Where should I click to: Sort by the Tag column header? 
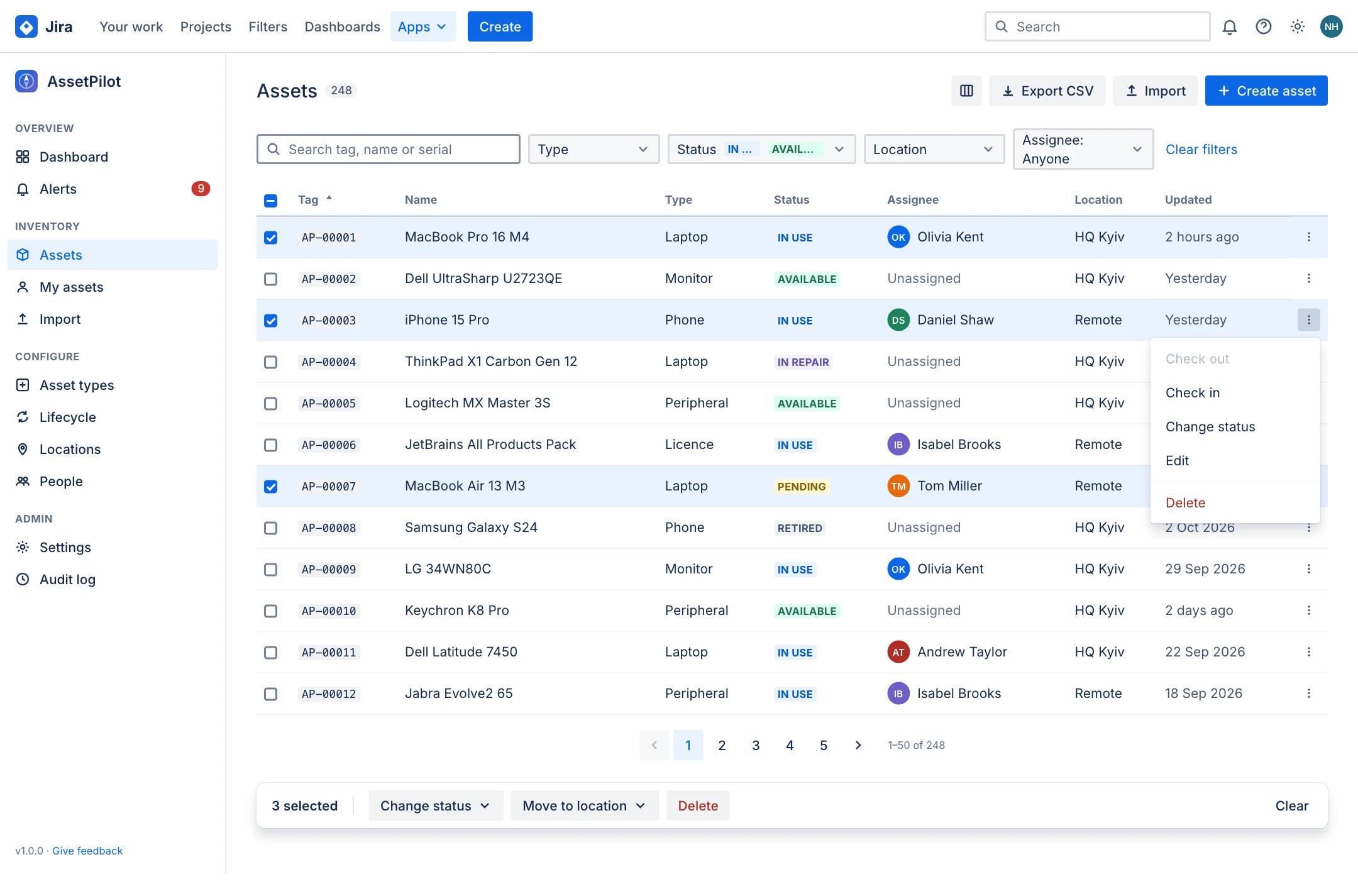pos(314,199)
